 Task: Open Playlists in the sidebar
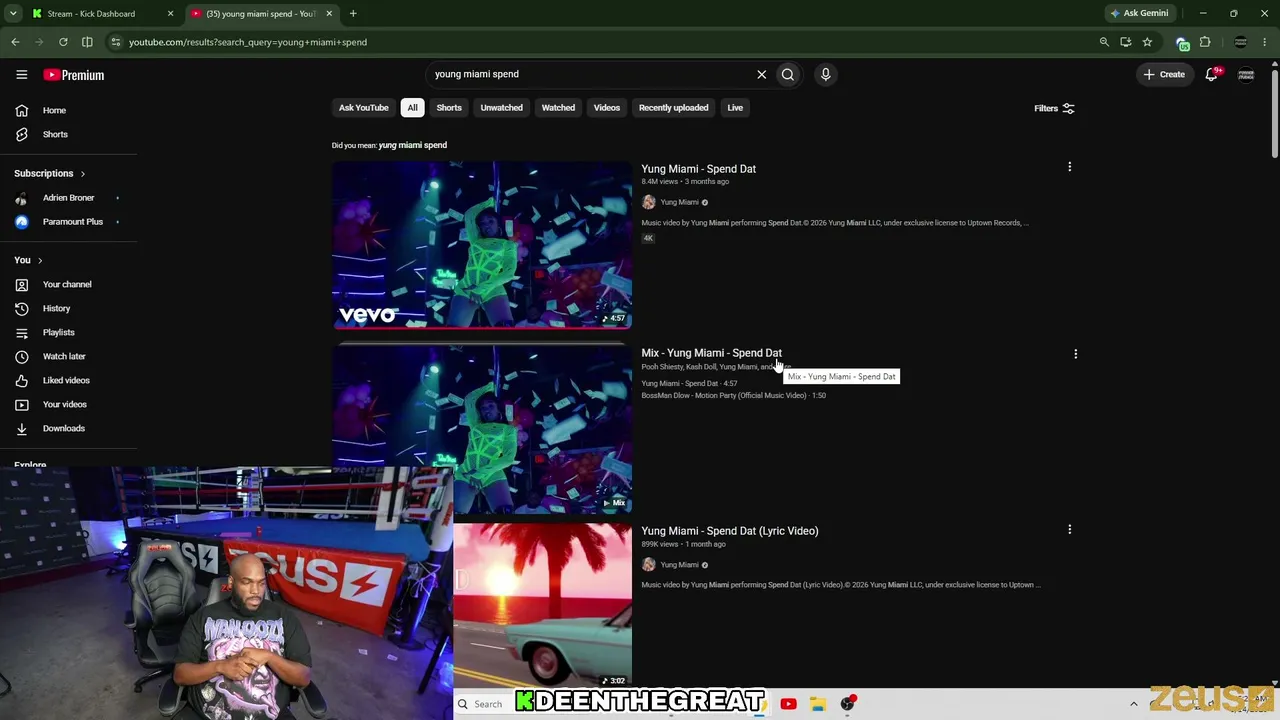58,332
